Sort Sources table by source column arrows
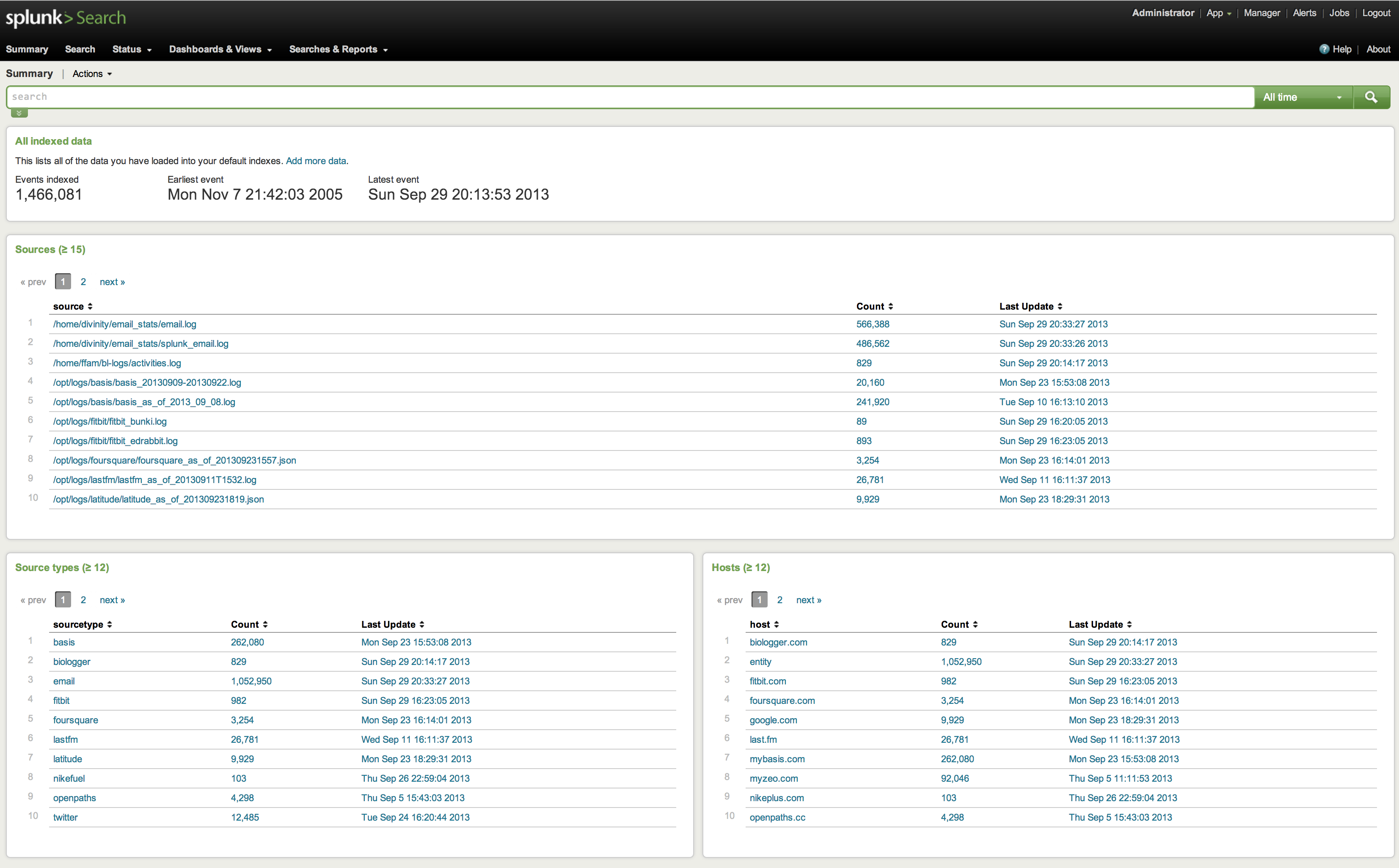The width and height of the screenshot is (1399, 868). [90, 307]
